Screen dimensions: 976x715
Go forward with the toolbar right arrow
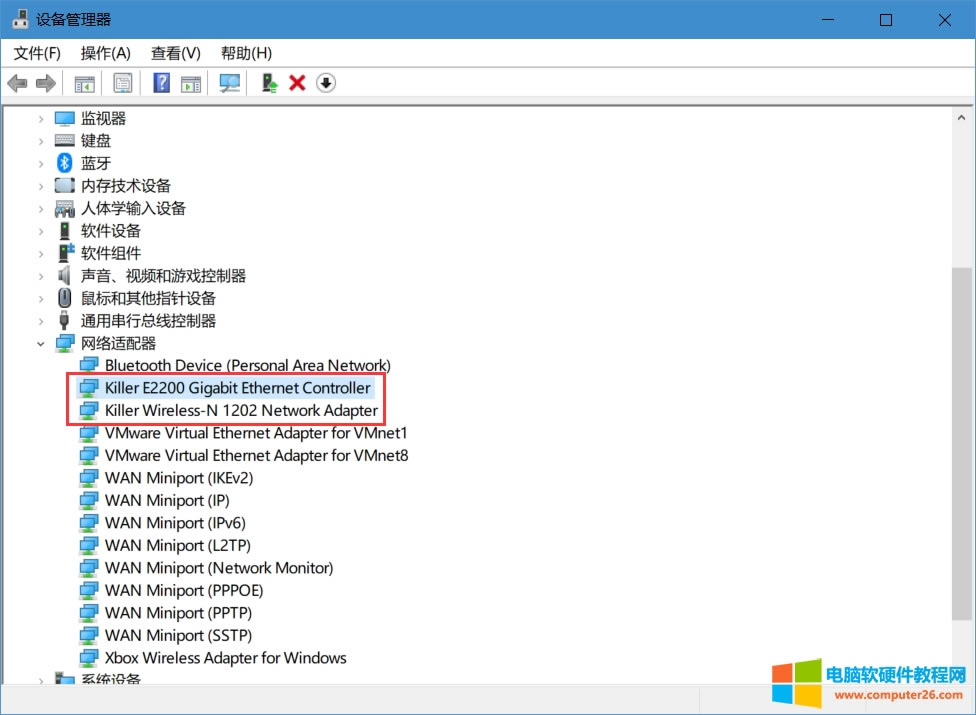point(45,83)
